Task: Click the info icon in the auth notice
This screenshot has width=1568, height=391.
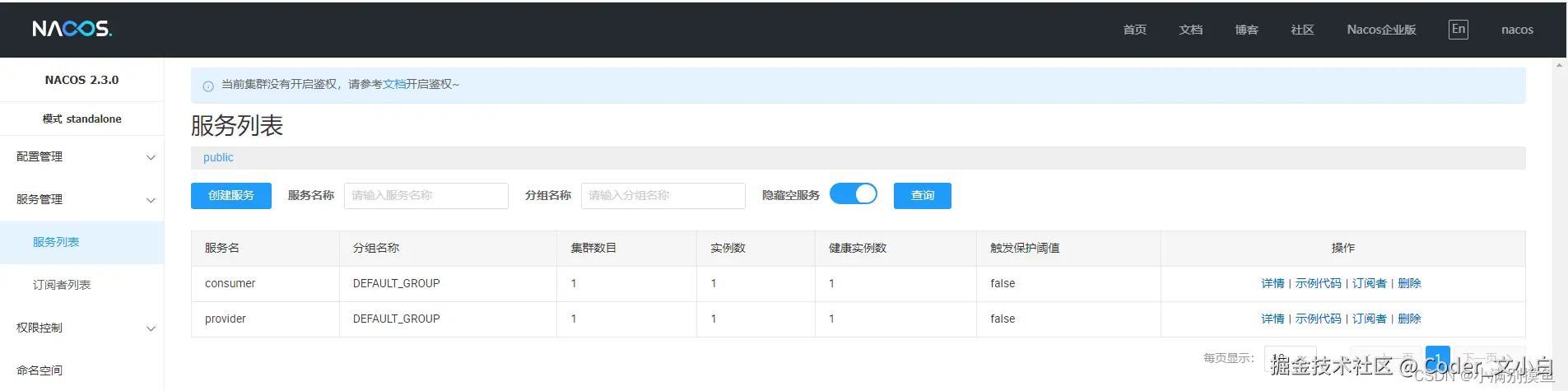Action: (208, 86)
